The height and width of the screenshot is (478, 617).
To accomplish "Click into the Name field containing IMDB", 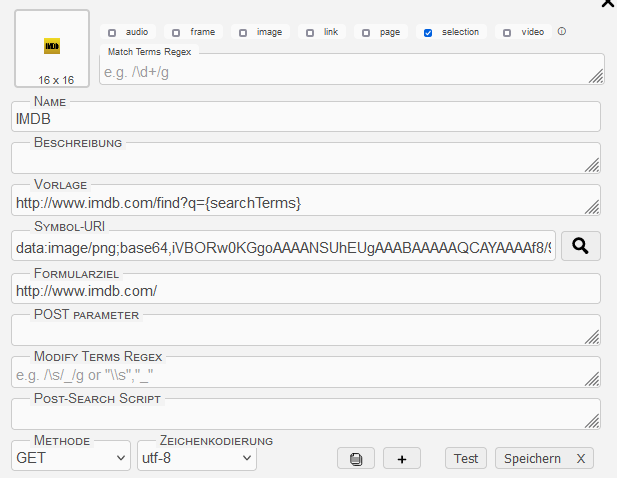I will pos(305,118).
